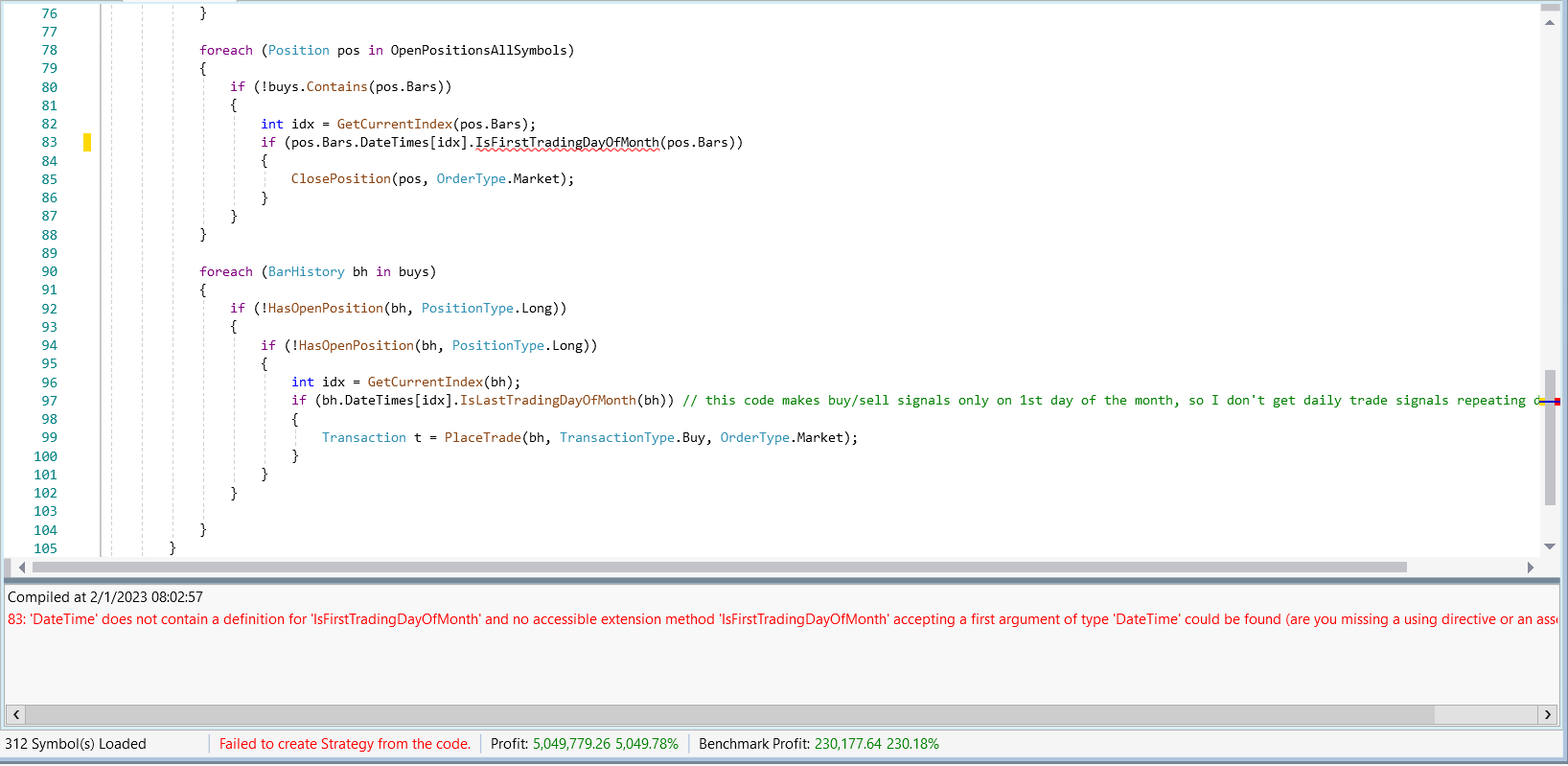Image resolution: width=1568 pixels, height=766 pixels.
Task: Click the split-view handle above the vertical scrollbar
Action: tap(1550, 8)
